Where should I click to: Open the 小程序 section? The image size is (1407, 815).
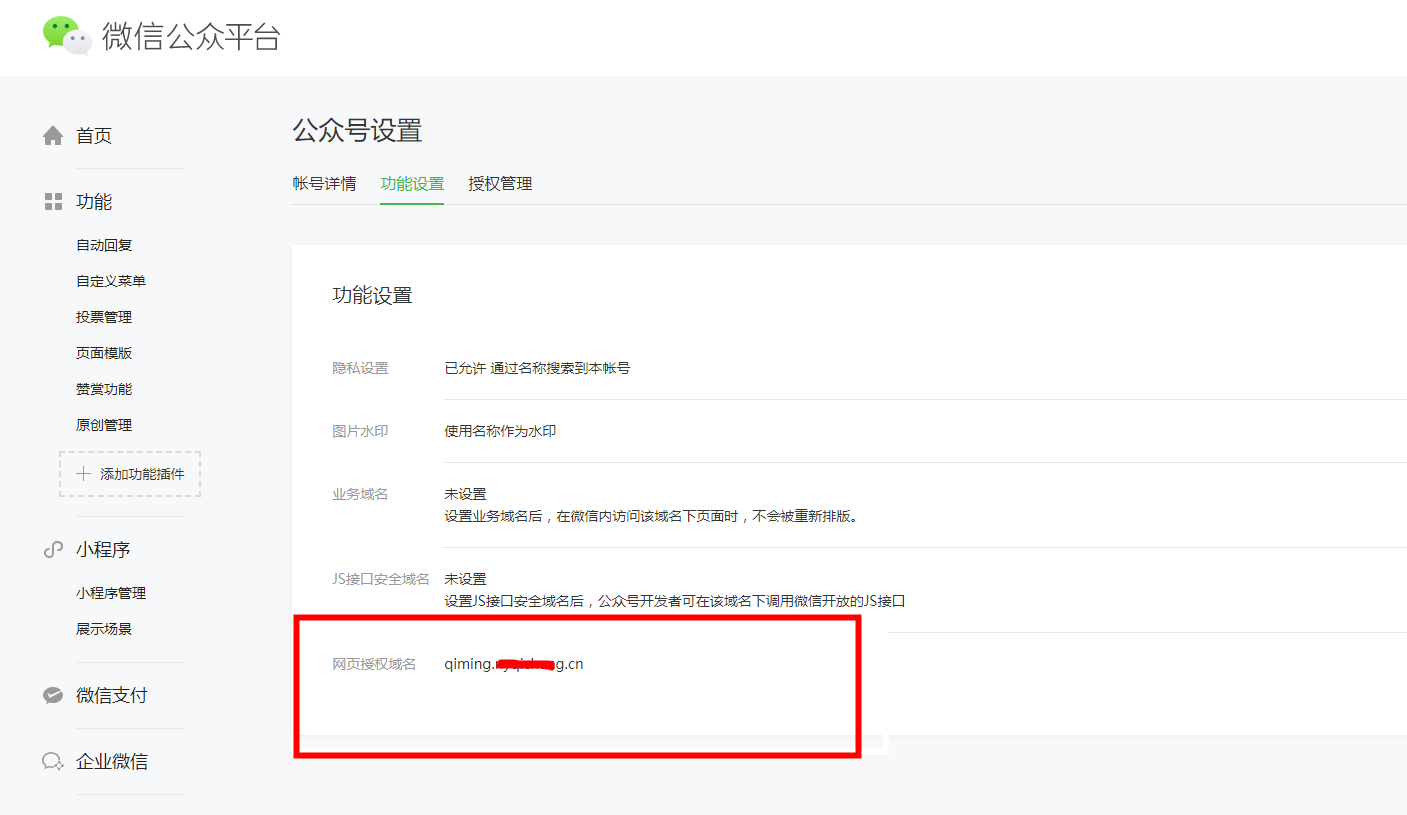coord(103,550)
